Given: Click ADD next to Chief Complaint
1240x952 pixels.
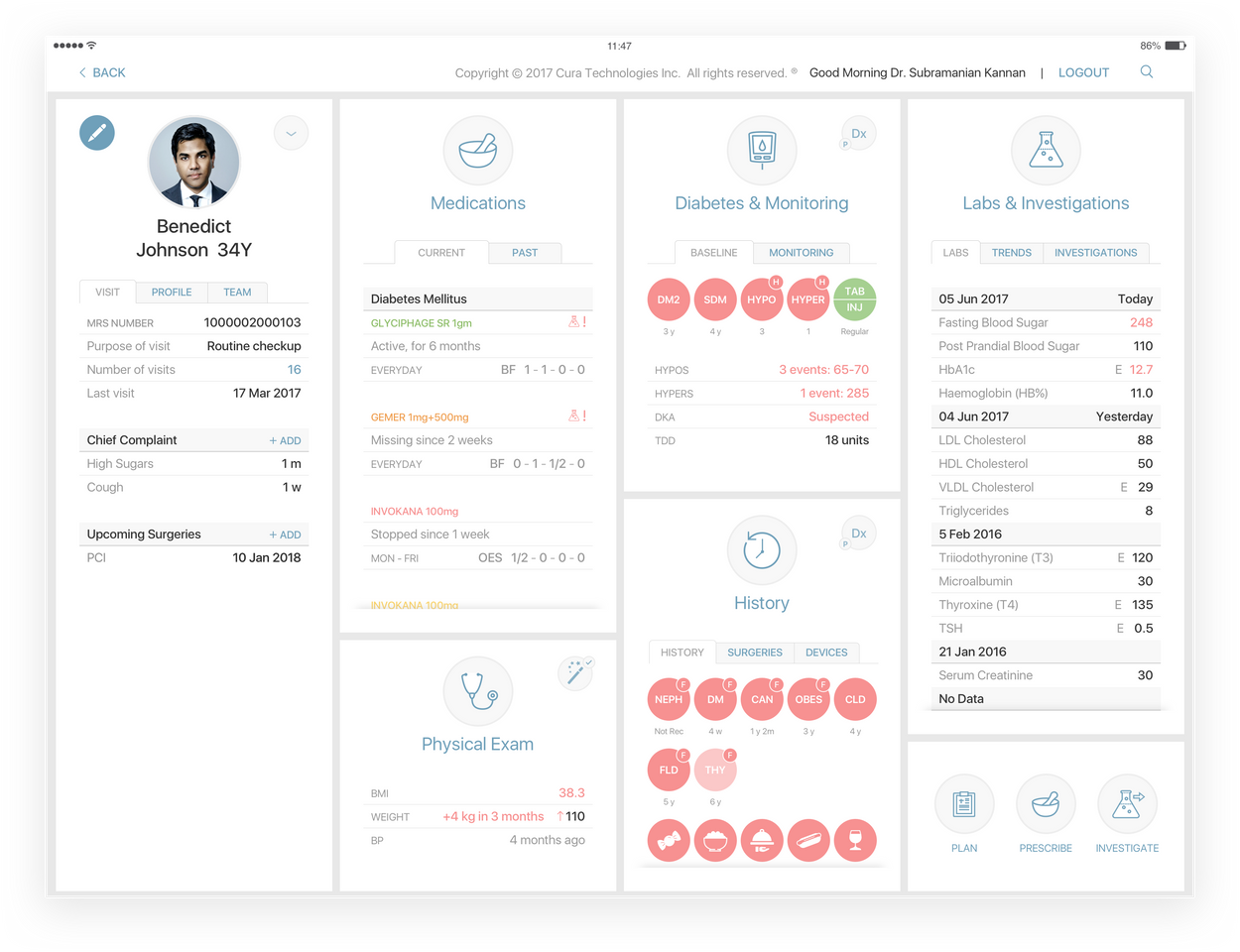Looking at the screenshot, I should click(285, 440).
